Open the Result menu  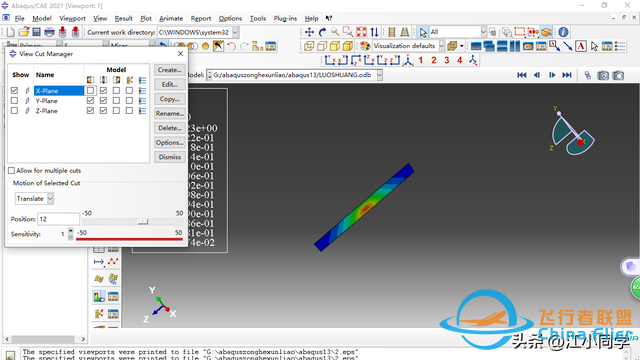(123, 18)
